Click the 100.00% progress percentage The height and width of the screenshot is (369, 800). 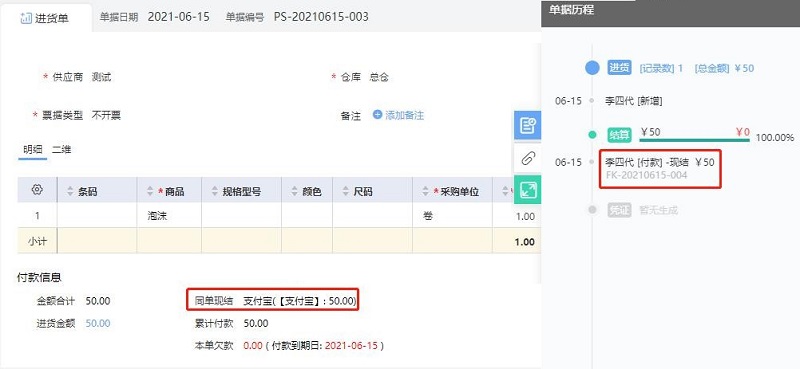point(775,137)
